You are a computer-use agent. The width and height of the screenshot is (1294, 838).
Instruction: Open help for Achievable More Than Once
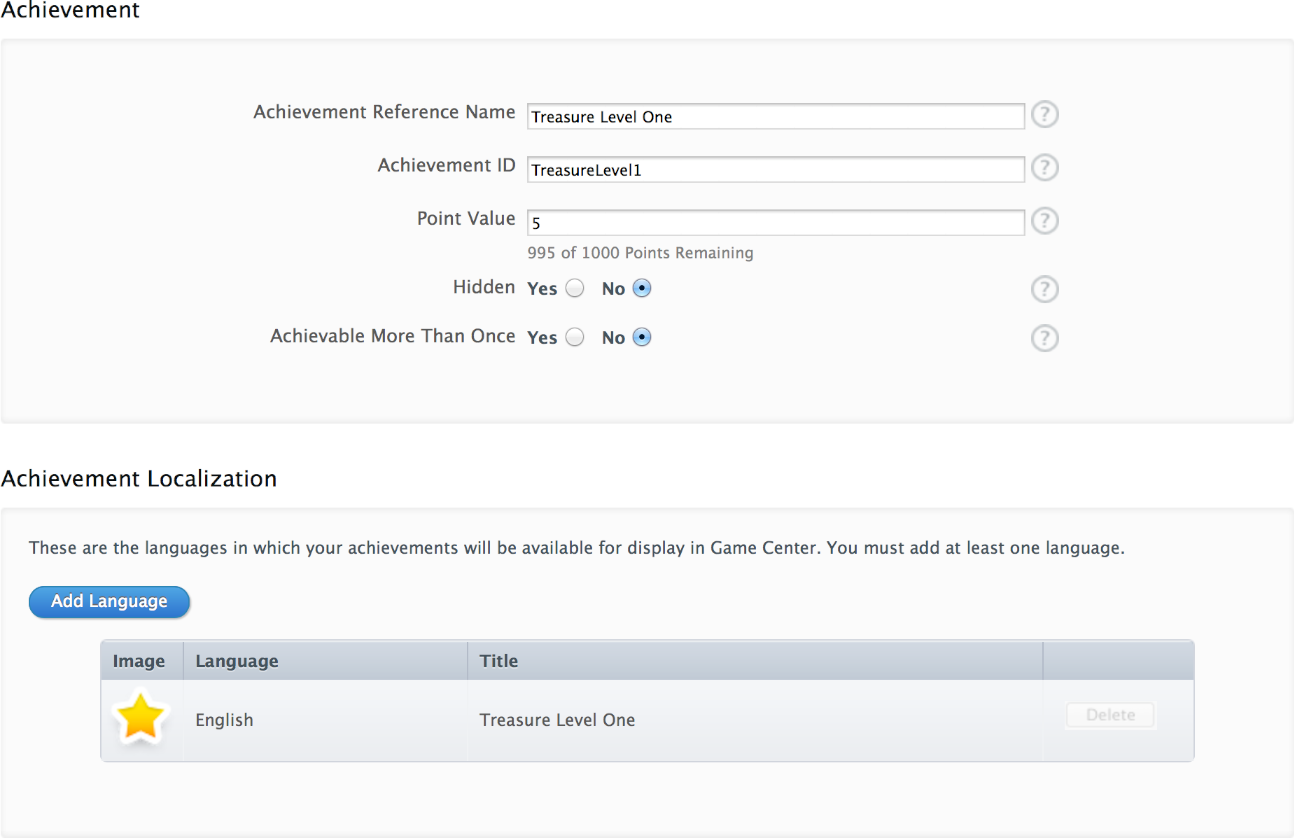click(1044, 338)
